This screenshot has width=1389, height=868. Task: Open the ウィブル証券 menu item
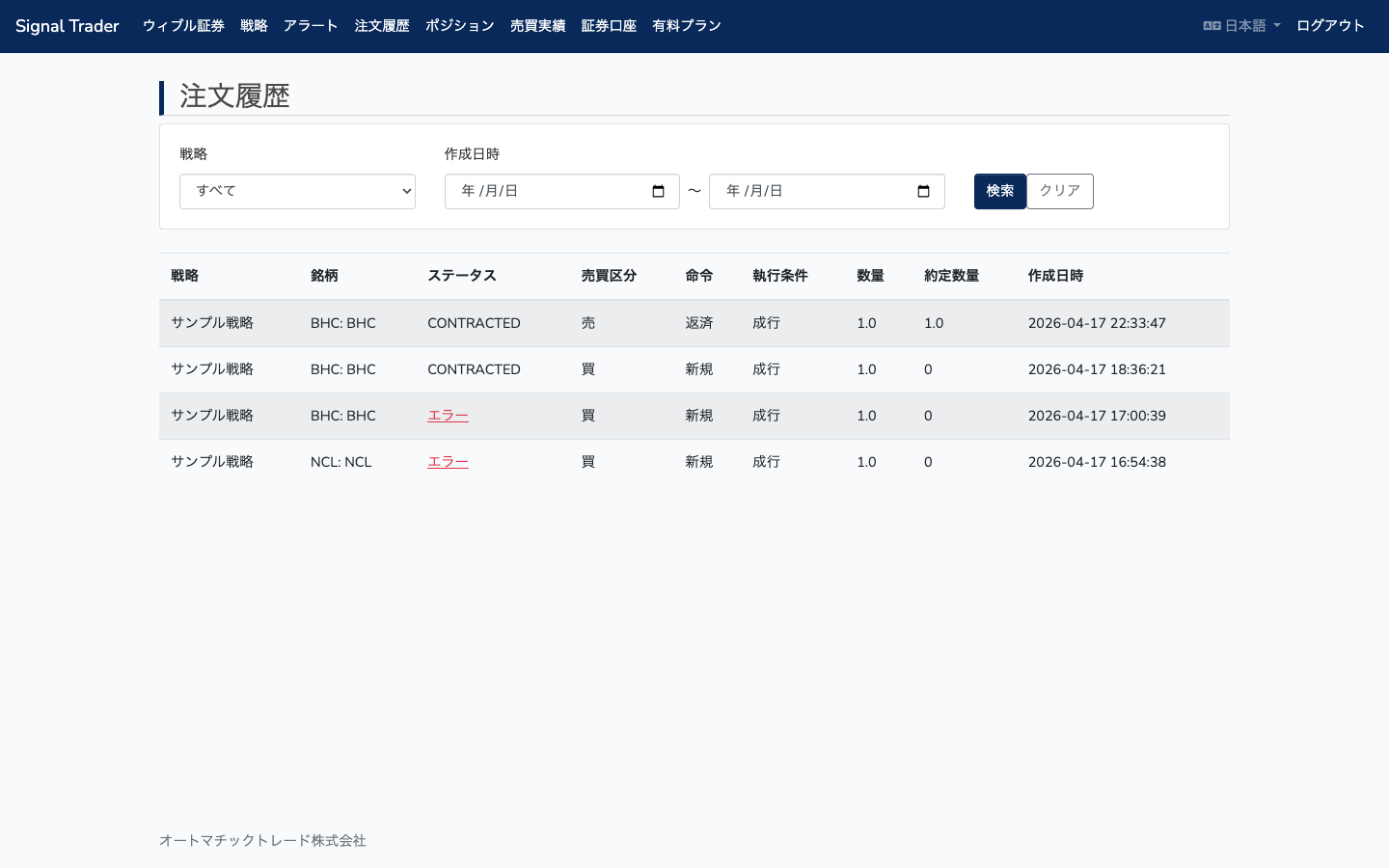point(183,26)
